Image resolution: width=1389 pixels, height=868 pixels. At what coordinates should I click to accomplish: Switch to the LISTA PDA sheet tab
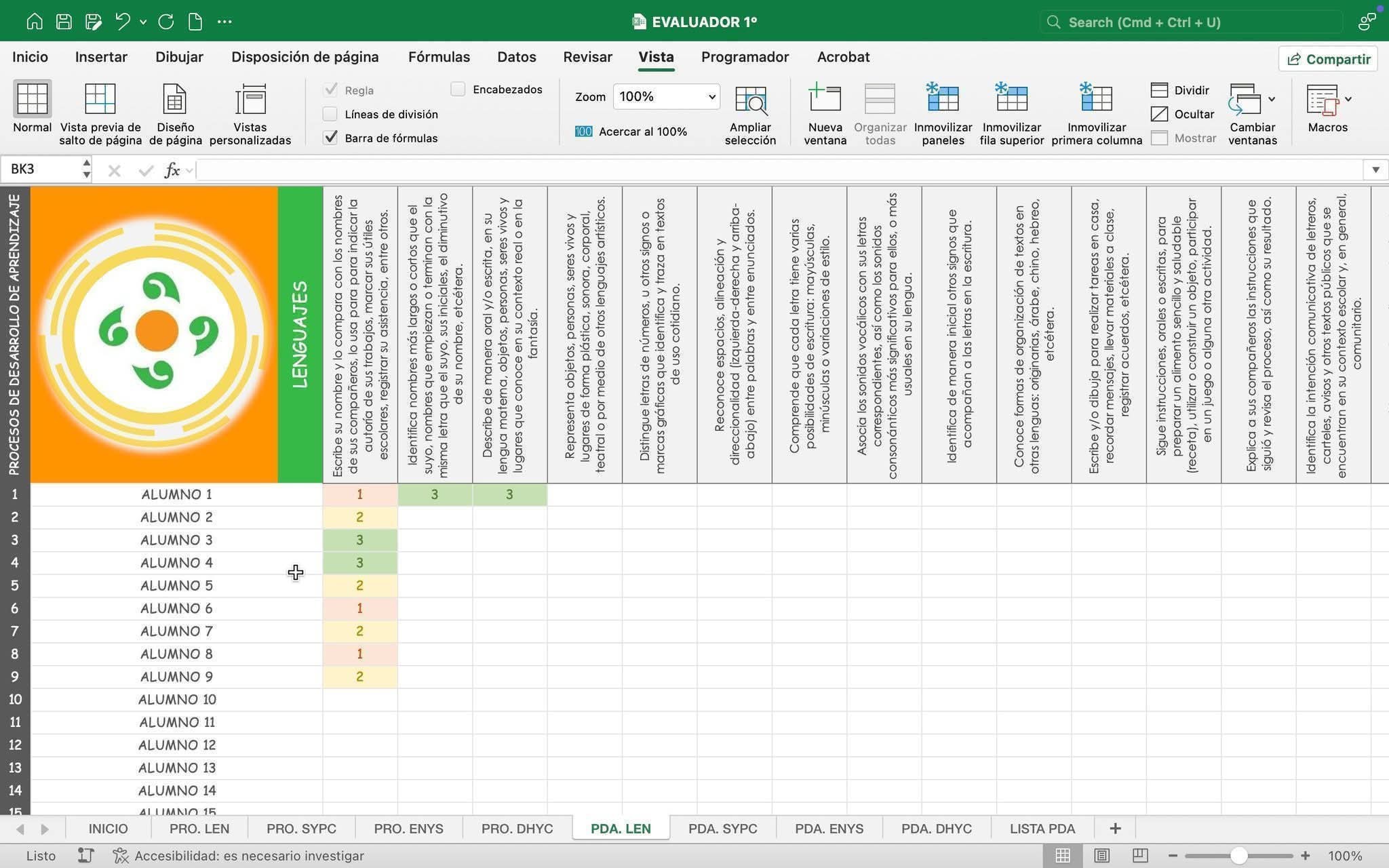tap(1042, 829)
